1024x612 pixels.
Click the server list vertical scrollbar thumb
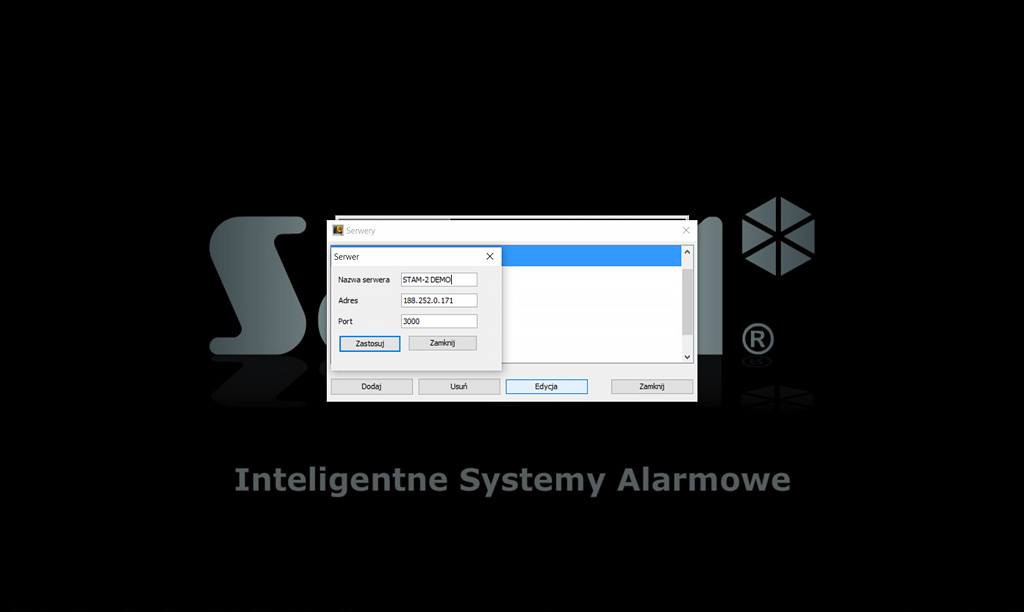pos(687,300)
